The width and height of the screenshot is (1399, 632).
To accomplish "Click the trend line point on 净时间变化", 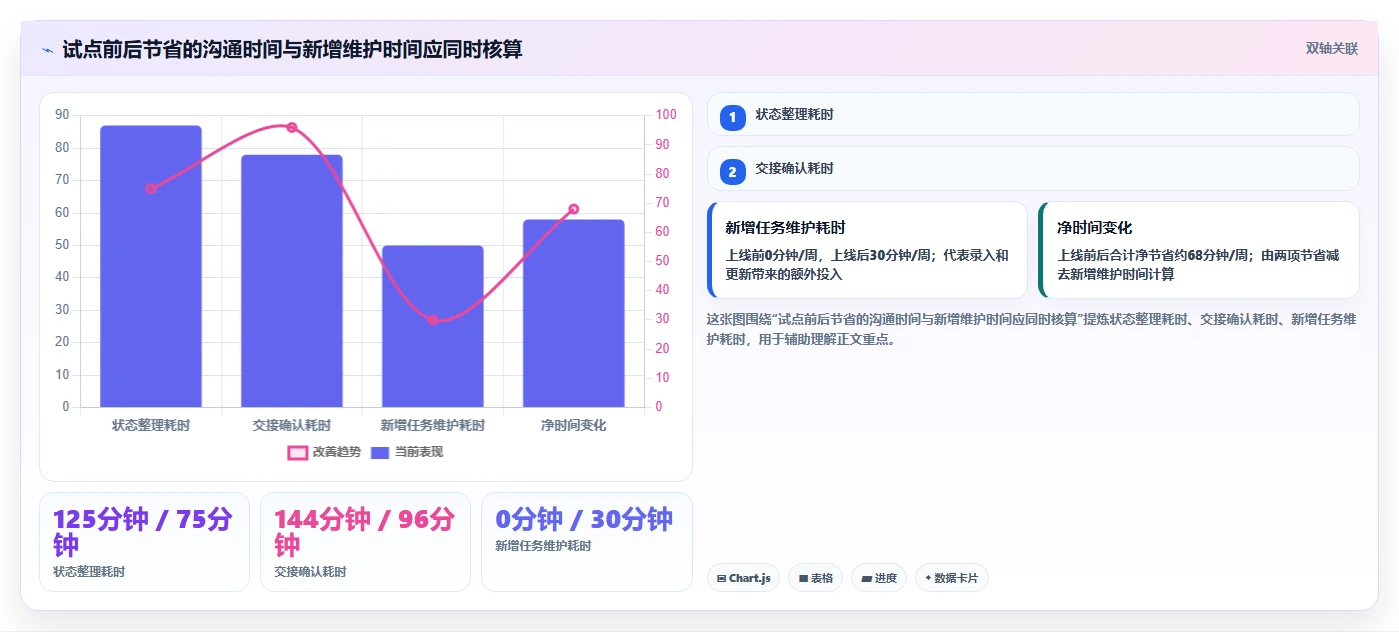I will coord(574,209).
